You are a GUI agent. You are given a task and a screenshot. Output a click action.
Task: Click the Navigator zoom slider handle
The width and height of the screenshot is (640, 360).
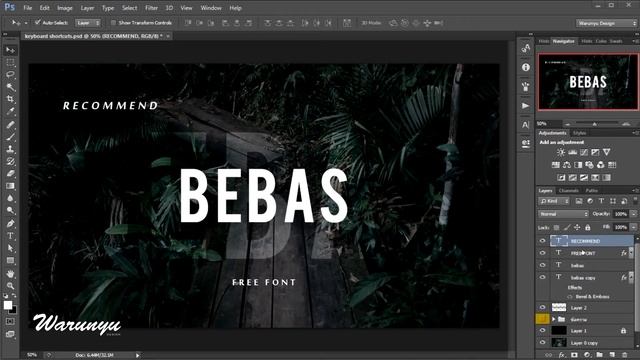click(595, 124)
